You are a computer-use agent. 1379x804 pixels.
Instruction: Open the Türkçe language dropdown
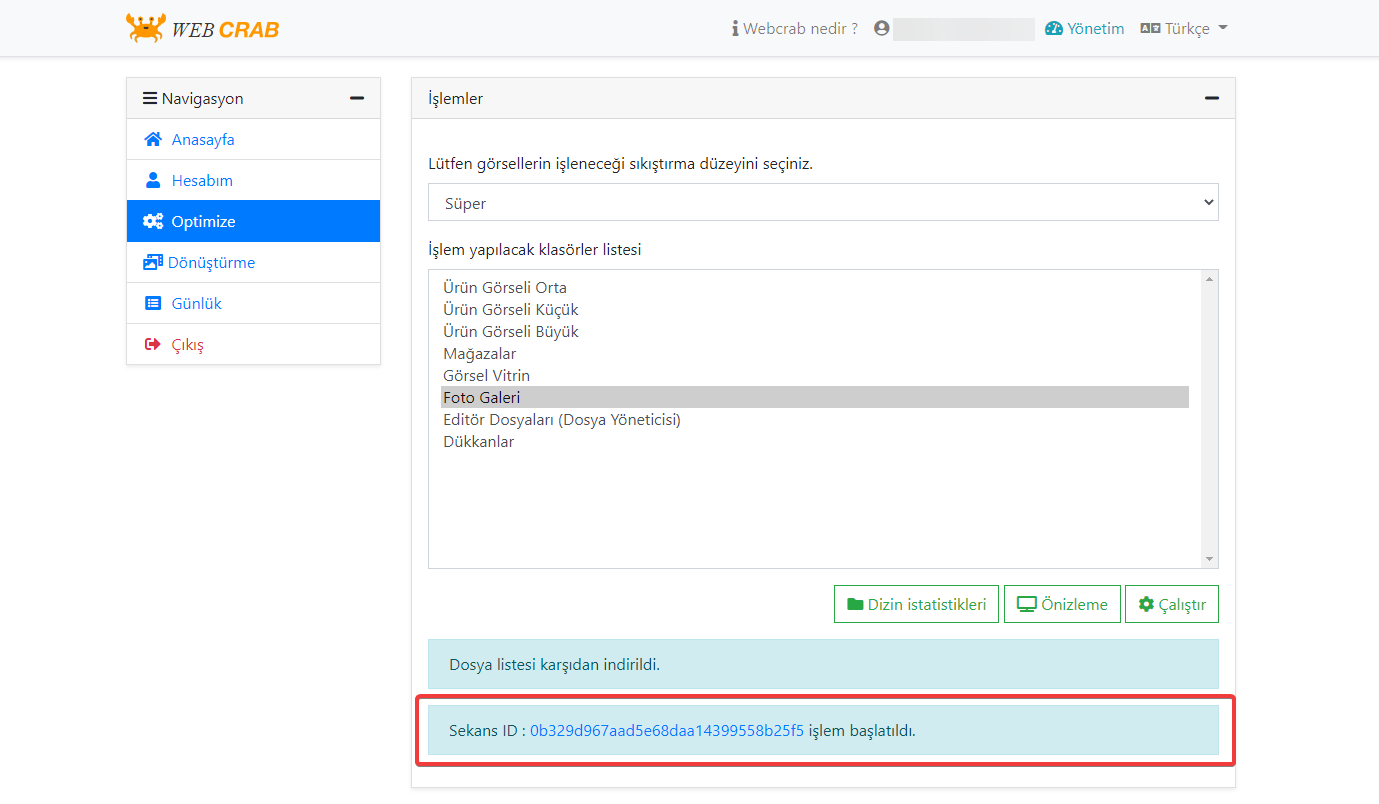(x=1184, y=29)
